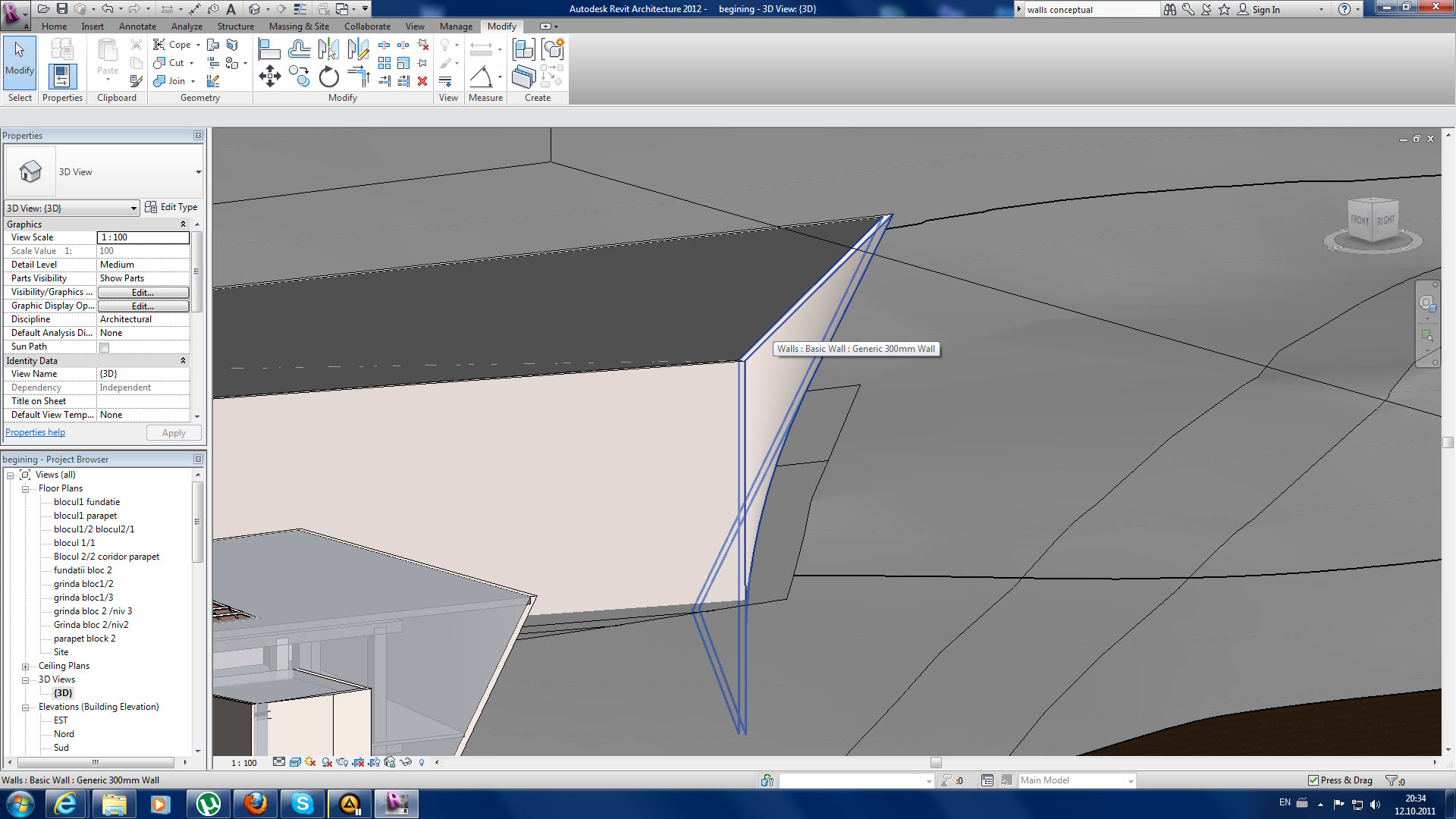The image size is (1456, 819).
Task: Click the Trim/Extend to Corner icon
Action: tap(358, 76)
